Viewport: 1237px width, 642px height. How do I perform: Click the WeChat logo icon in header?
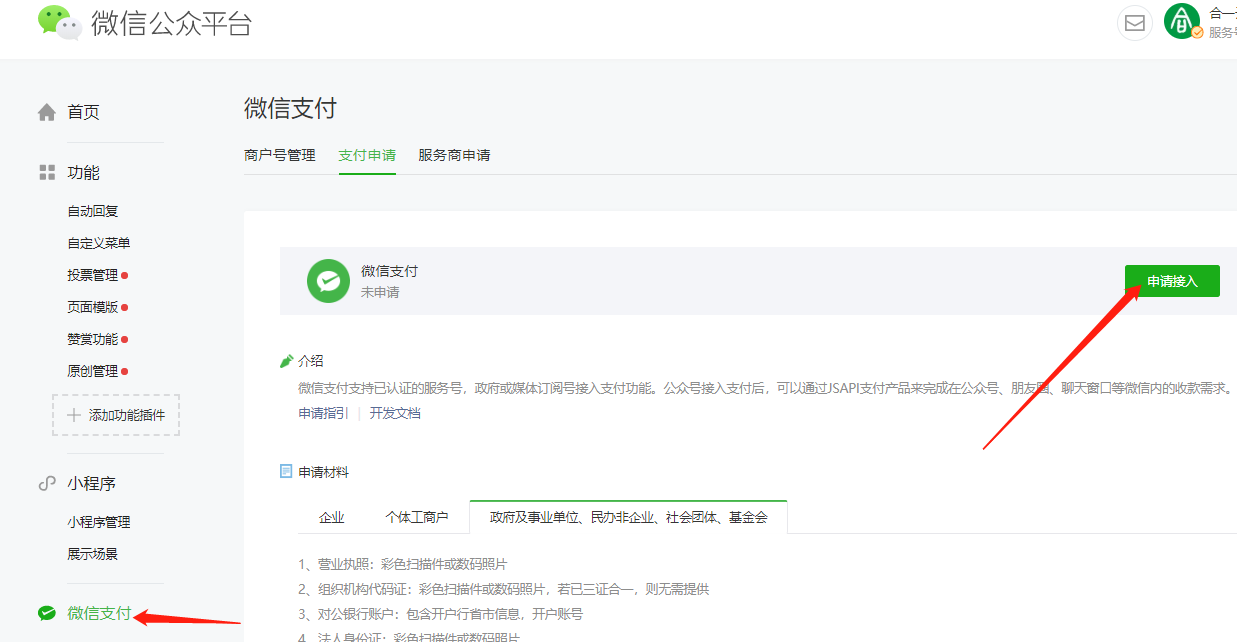(59, 22)
